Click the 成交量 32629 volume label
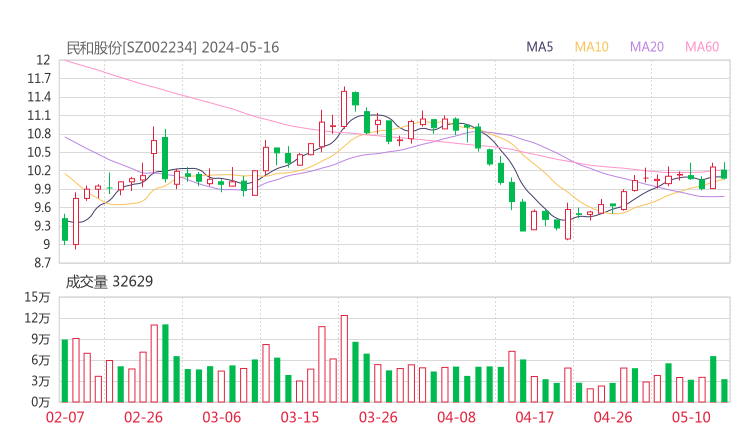The image size is (740, 440). (109, 282)
